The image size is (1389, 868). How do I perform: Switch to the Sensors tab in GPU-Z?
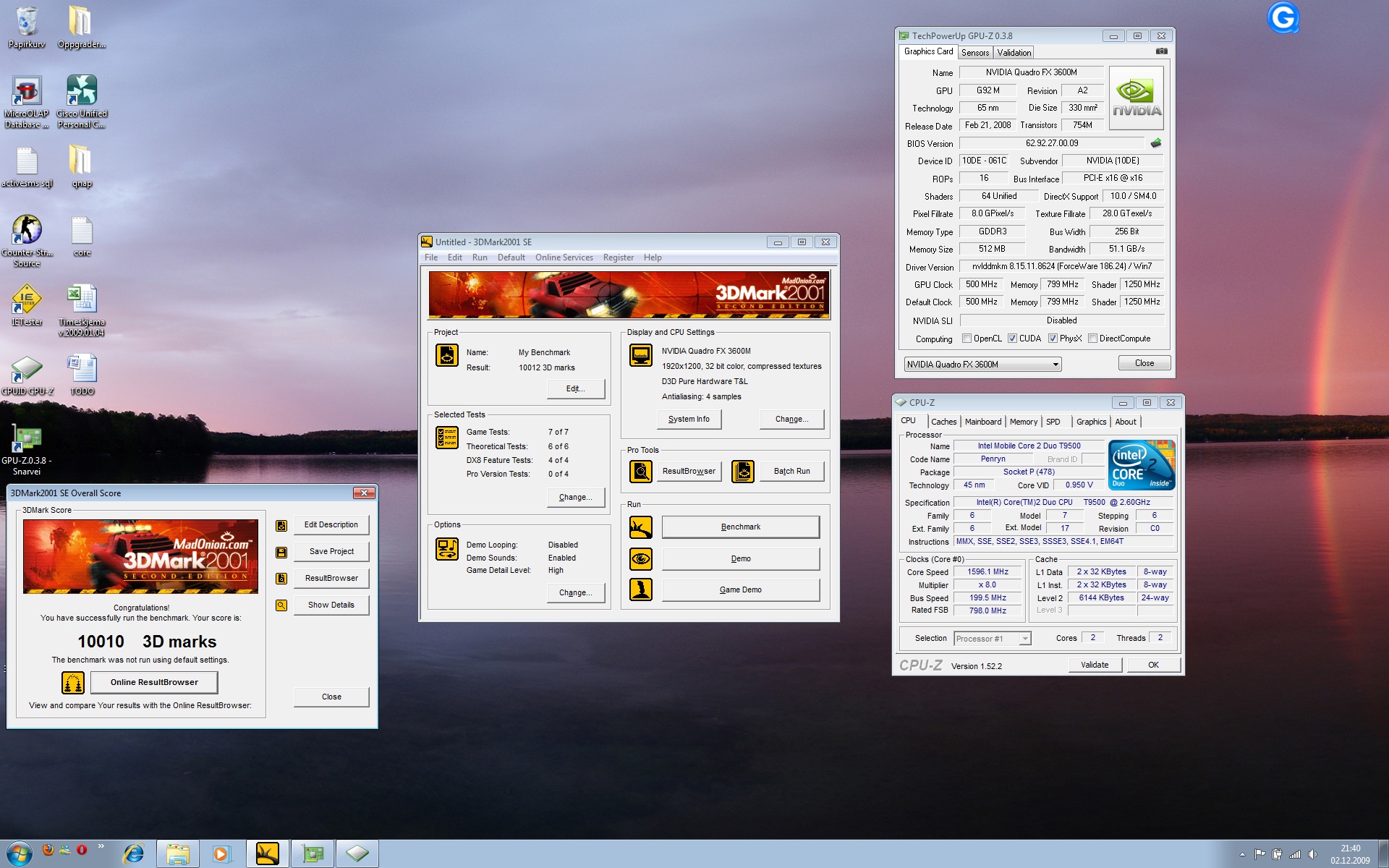[x=975, y=53]
